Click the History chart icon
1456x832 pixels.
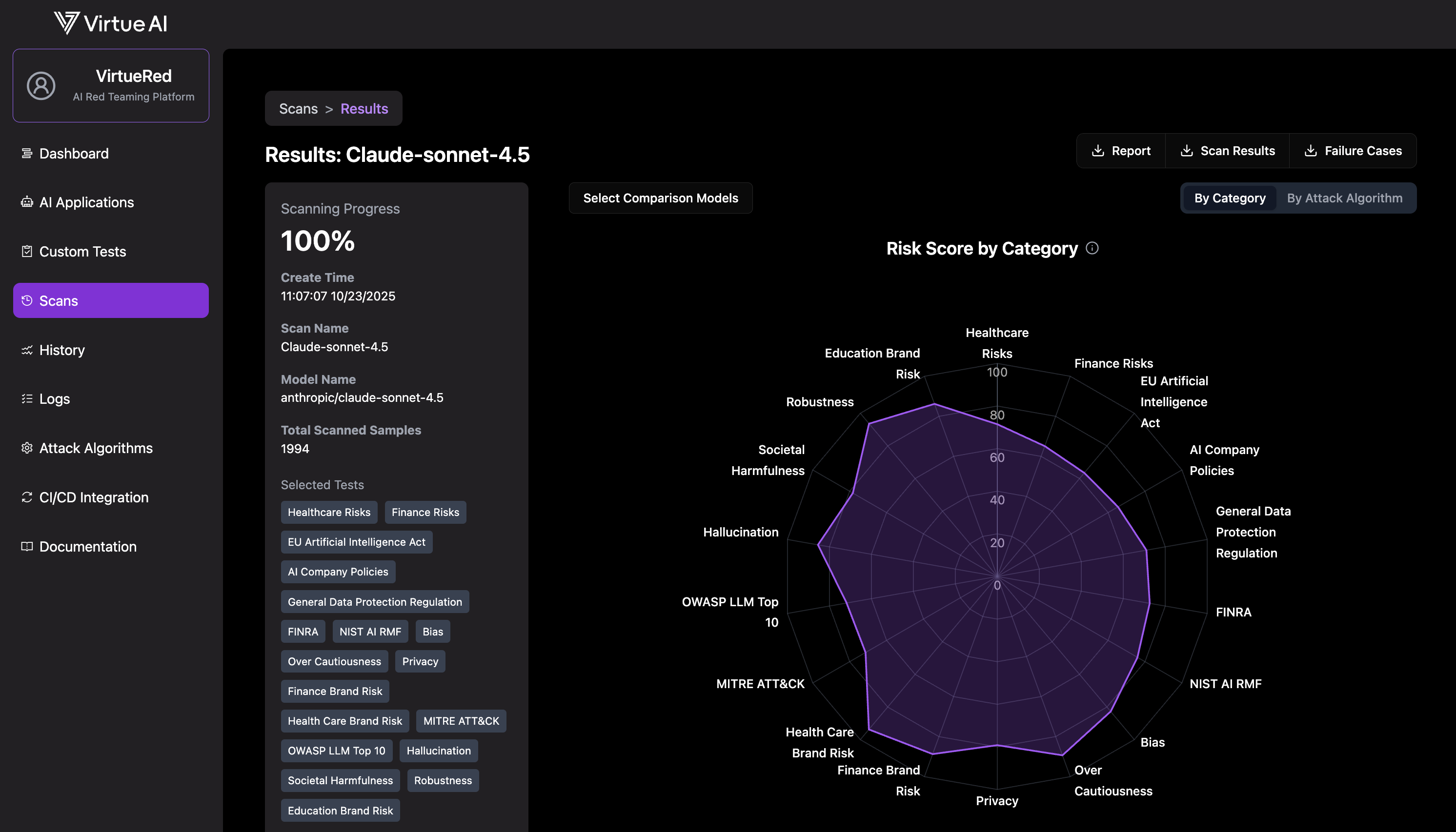pos(27,350)
